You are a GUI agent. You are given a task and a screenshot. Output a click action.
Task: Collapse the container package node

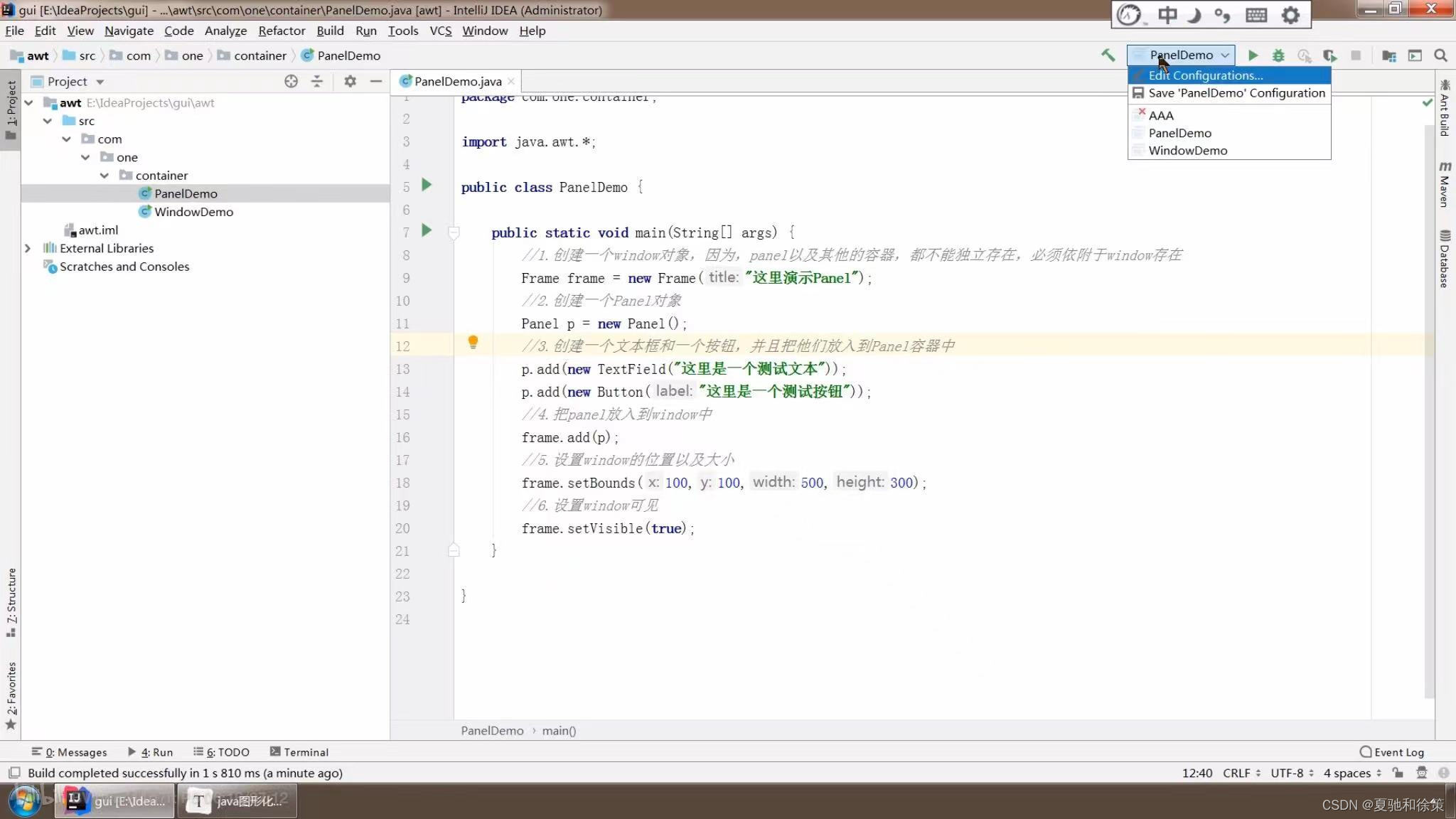click(105, 175)
